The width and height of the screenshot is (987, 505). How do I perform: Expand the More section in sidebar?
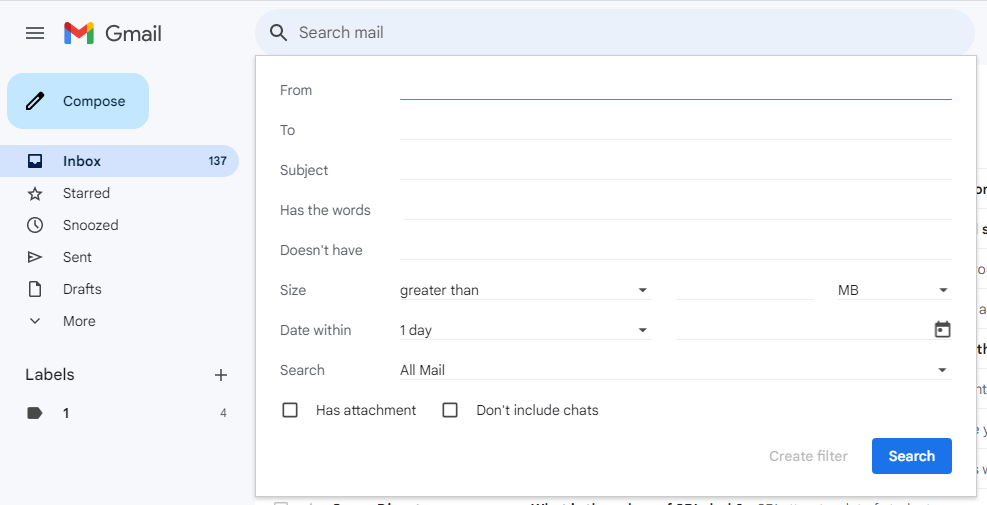(78, 321)
